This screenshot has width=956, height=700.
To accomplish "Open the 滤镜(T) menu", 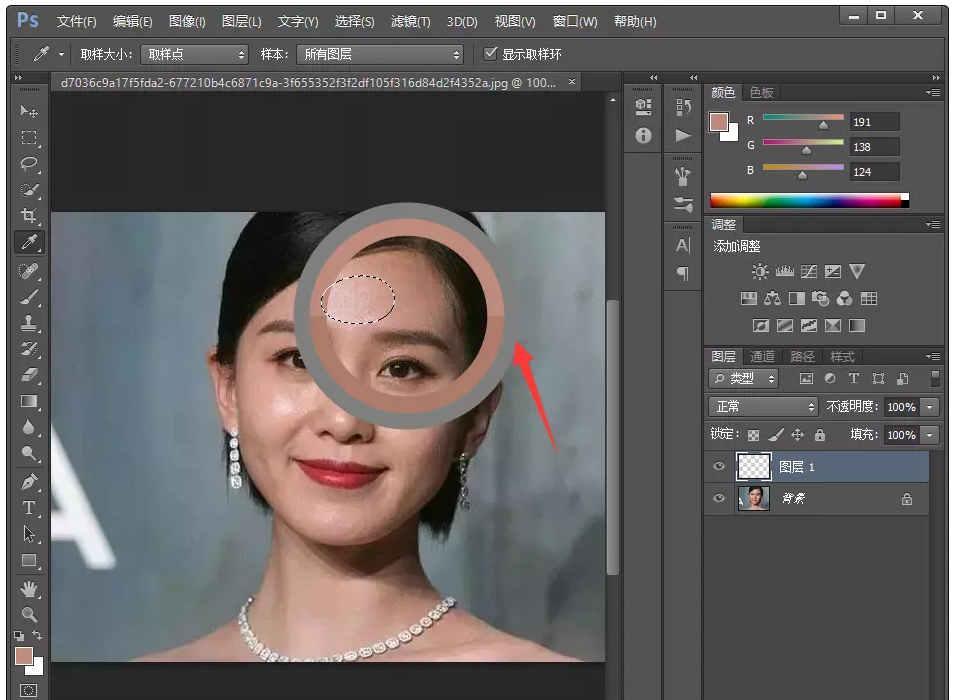I will pyautogui.click(x=410, y=21).
